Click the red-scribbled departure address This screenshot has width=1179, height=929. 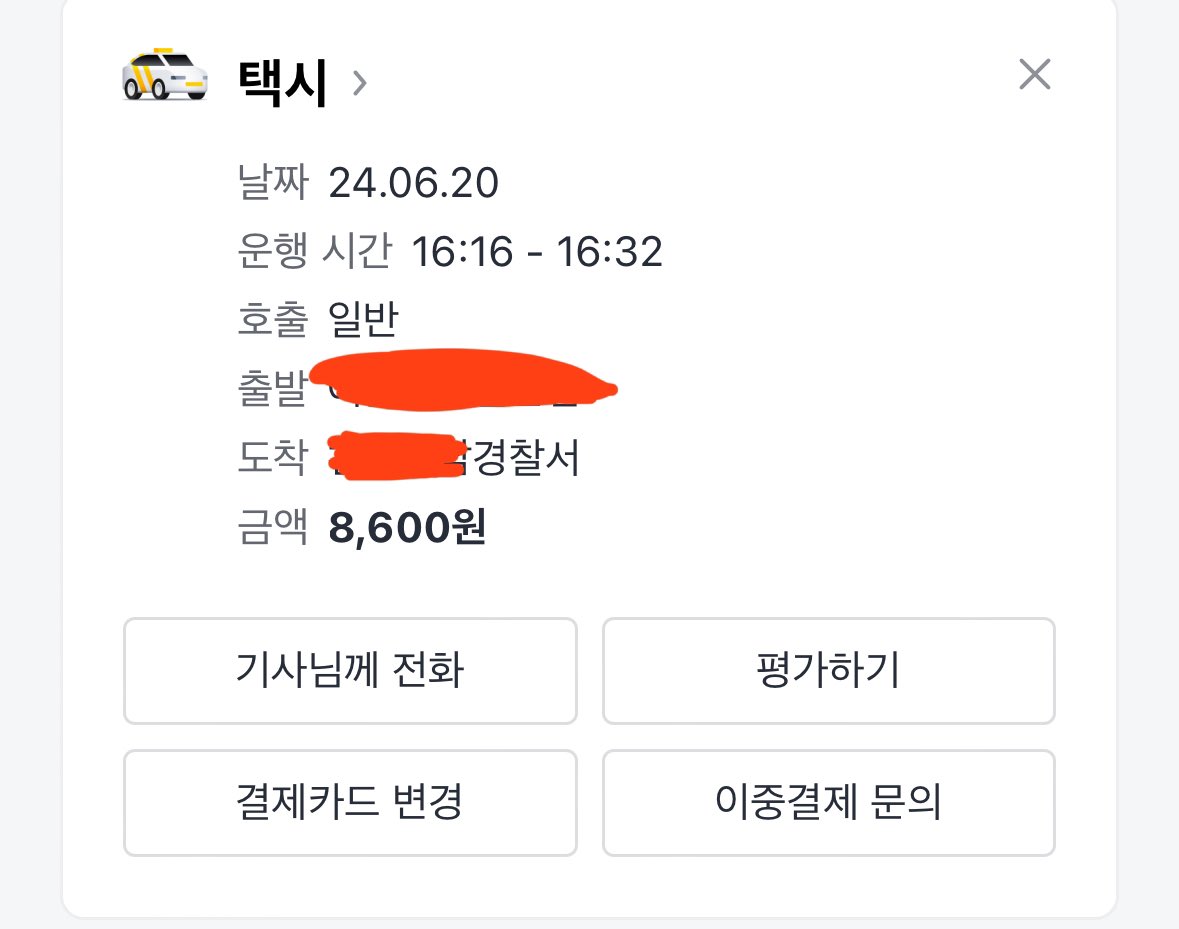pyautogui.click(x=460, y=382)
